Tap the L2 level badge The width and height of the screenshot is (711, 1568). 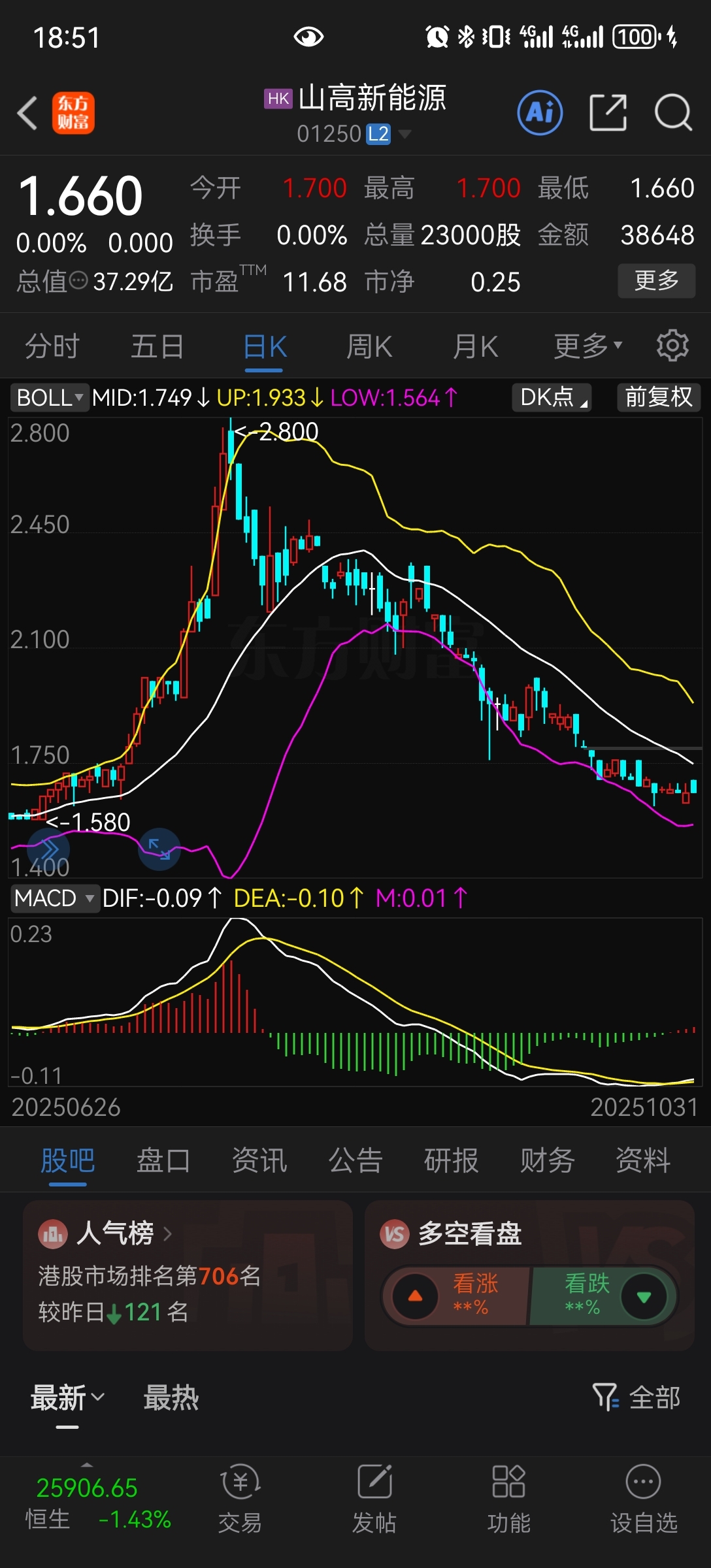378,134
